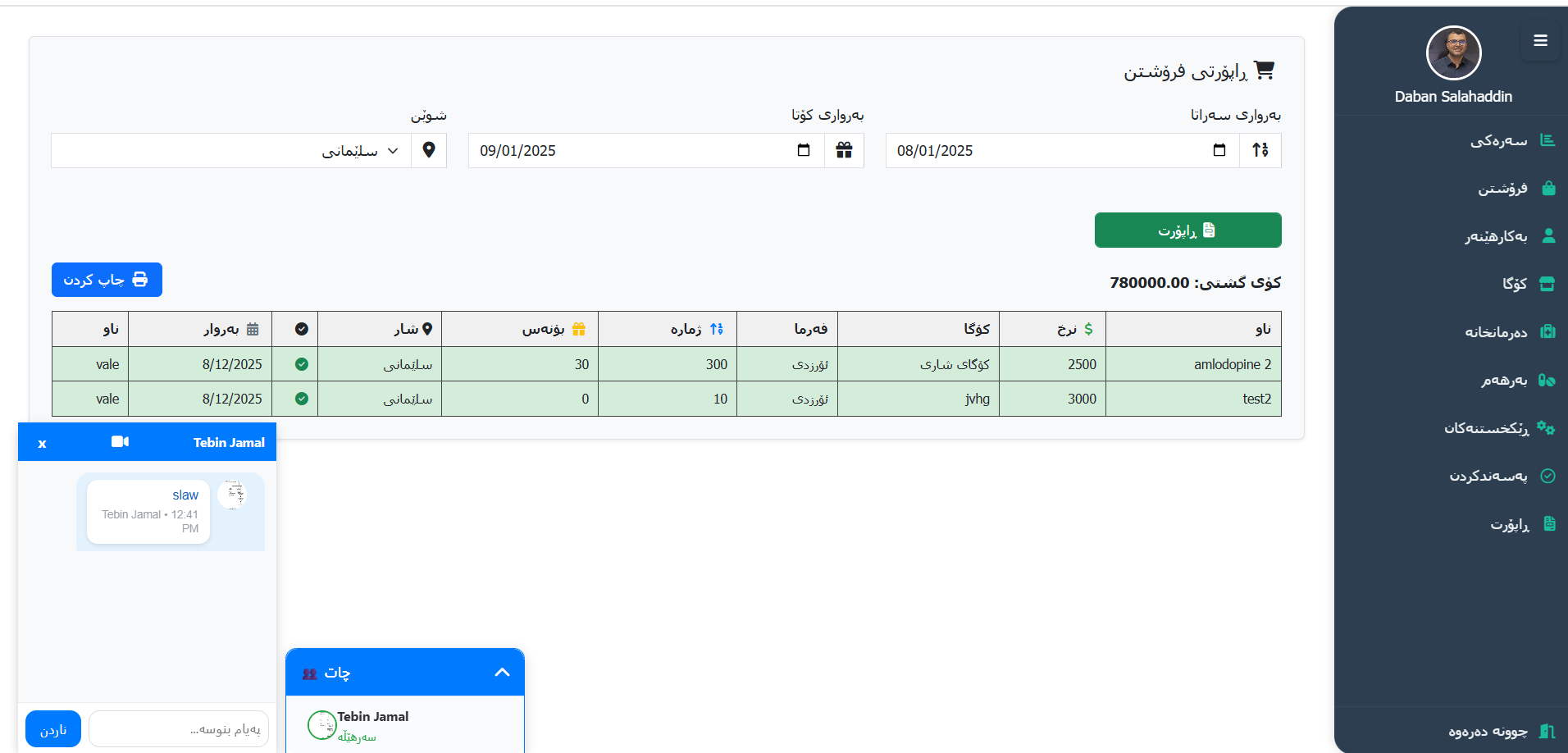
Task: Start video call with Tebin Jamal
Action: (120, 442)
